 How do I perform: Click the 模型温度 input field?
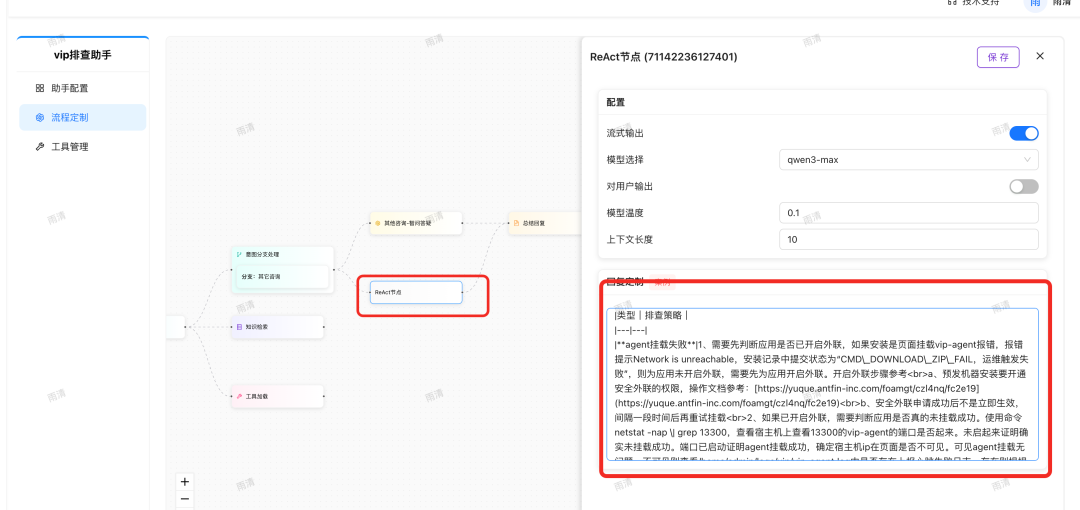[x=907, y=213]
